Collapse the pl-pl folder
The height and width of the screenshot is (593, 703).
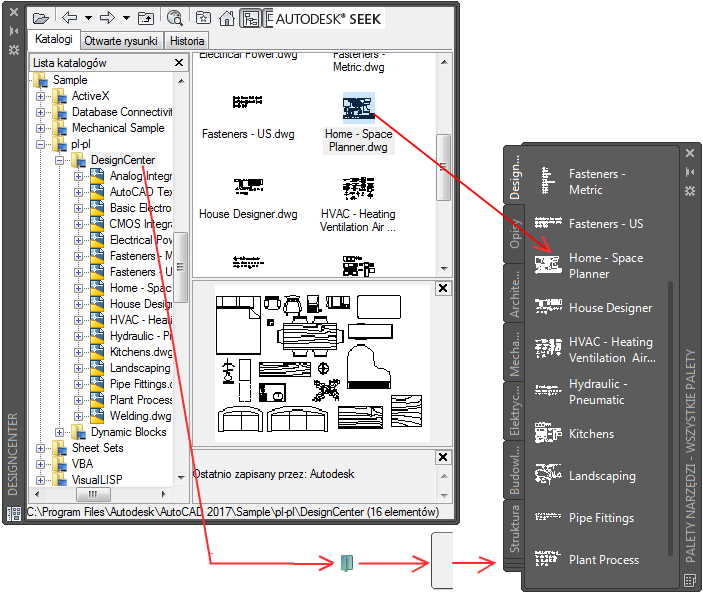click(x=40, y=144)
